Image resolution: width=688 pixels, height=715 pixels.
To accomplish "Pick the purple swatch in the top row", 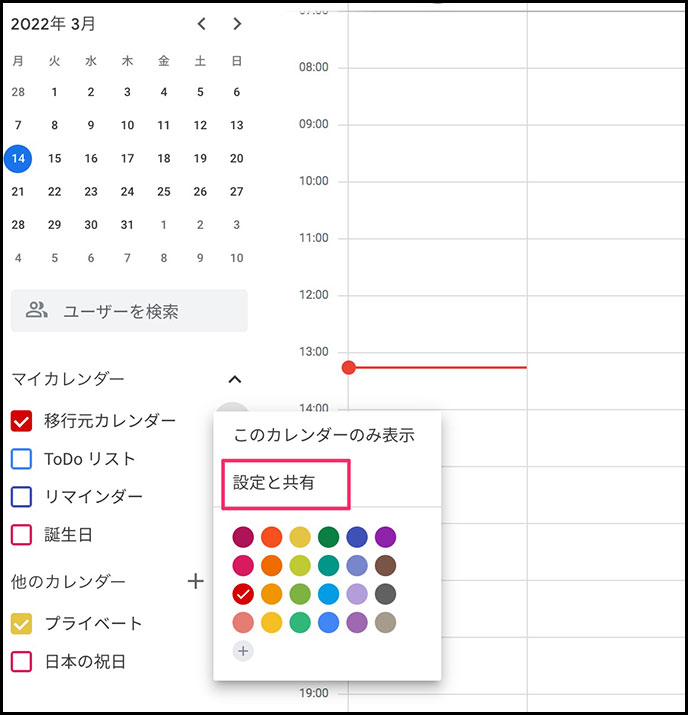I will [x=385, y=537].
